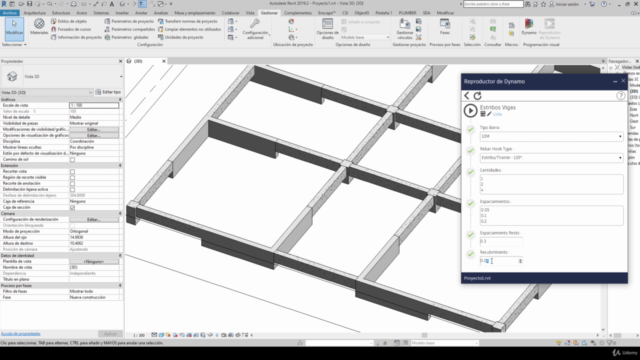This screenshot has width=640, height=360.
Task: Click Limpiar elementos no utilizados
Action: click(x=189, y=29)
